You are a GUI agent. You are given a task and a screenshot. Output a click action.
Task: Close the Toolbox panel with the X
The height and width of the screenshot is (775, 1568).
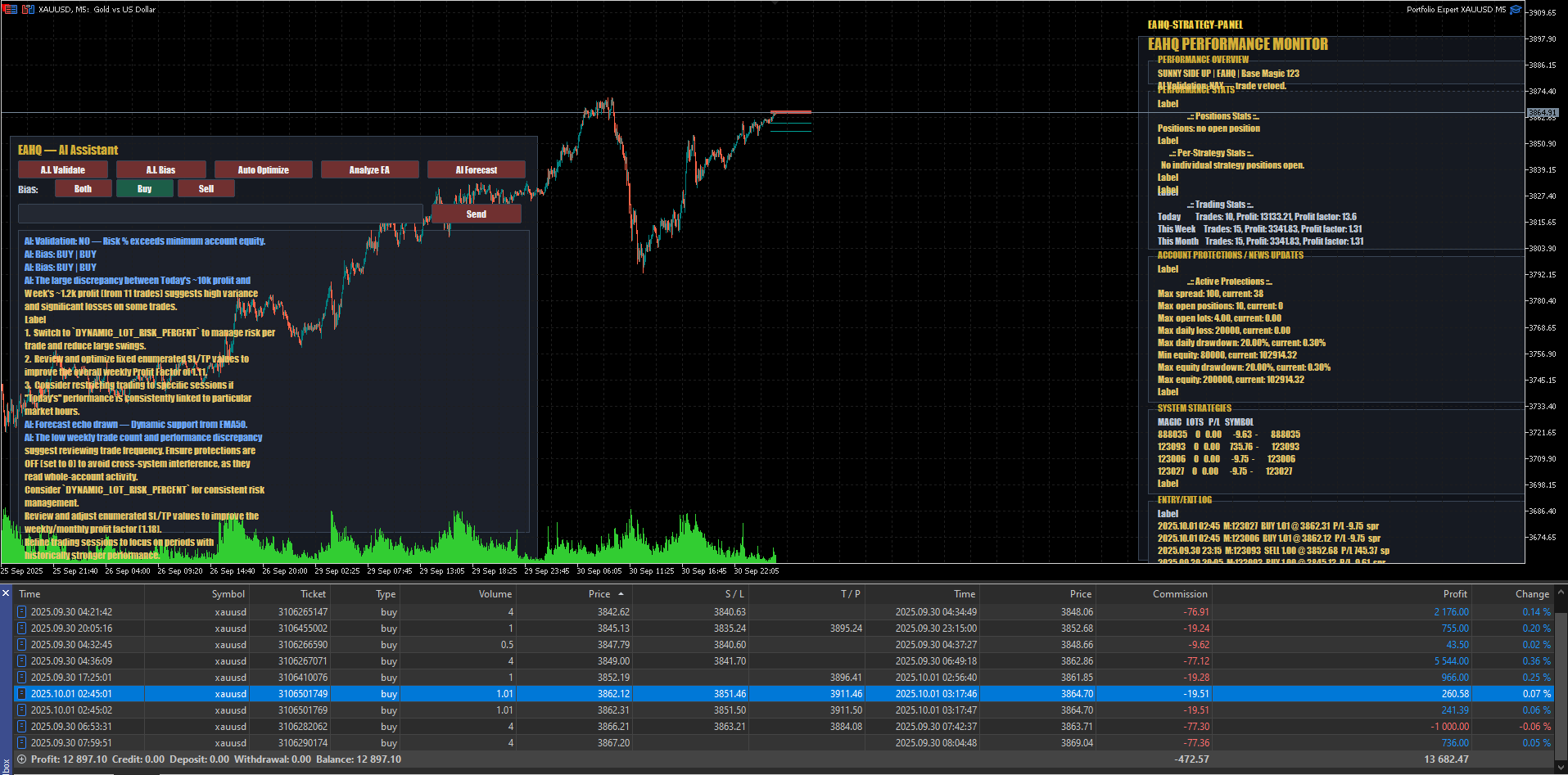click(5, 593)
